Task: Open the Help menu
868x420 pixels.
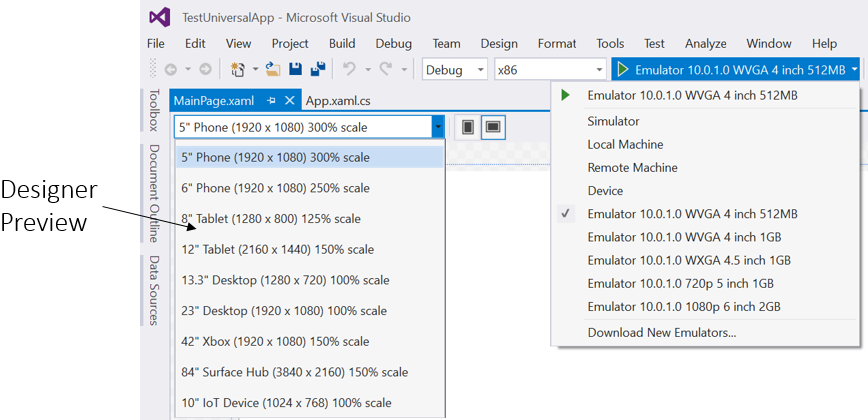Action: tap(824, 44)
